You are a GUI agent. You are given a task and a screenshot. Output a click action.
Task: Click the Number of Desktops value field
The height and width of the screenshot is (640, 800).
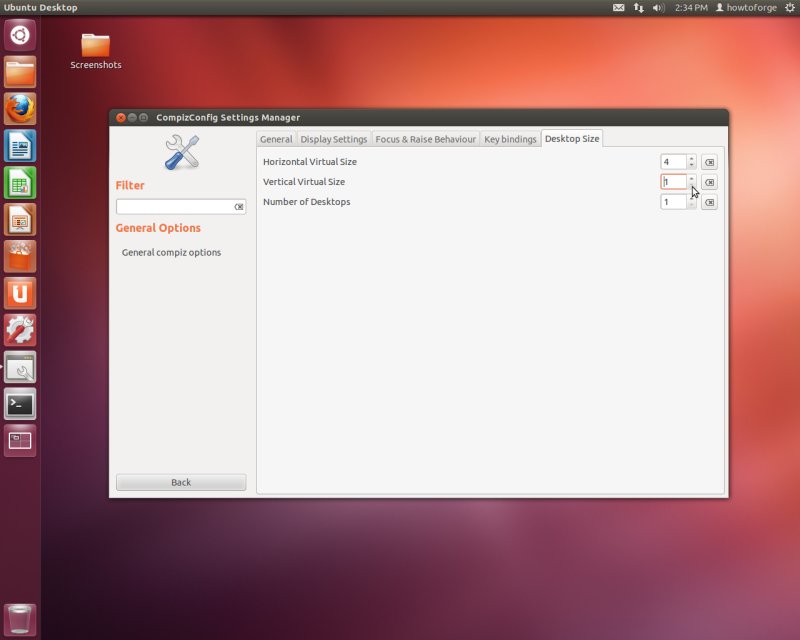[673, 202]
